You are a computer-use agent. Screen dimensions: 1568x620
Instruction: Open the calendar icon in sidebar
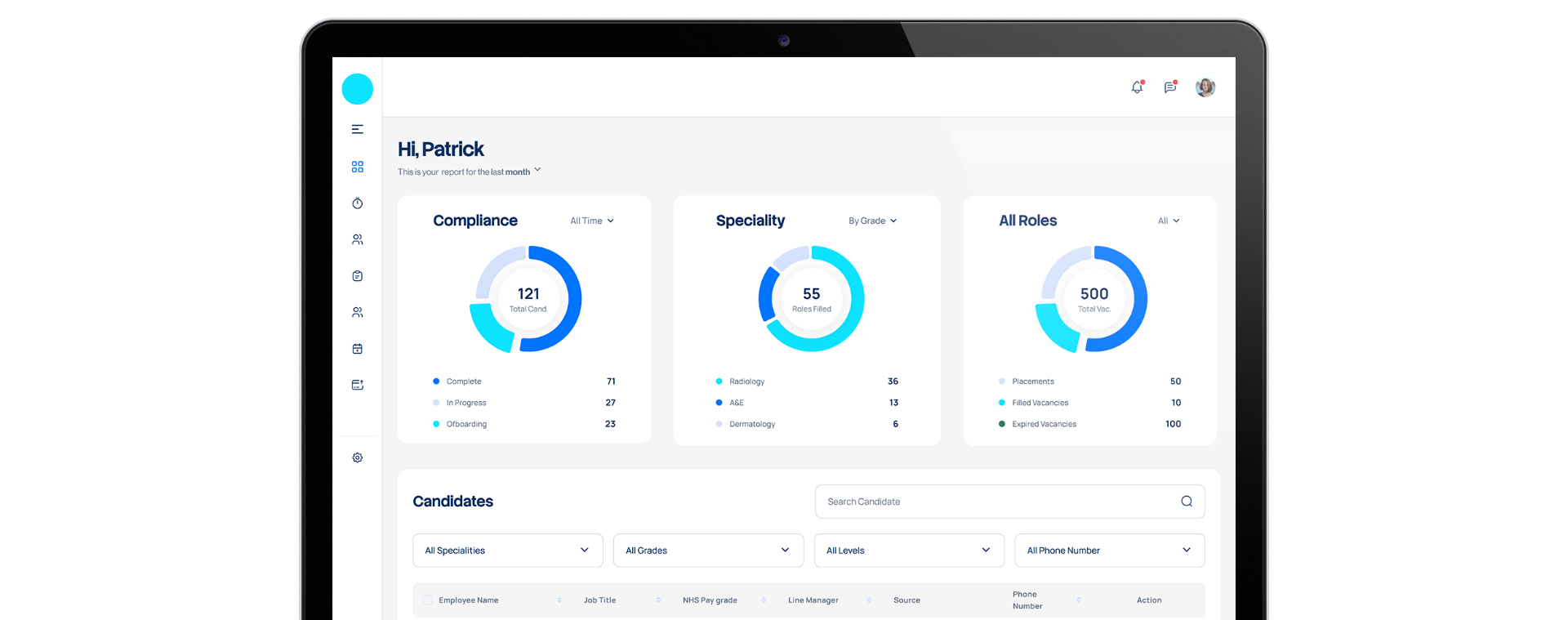click(x=357, y=349)
